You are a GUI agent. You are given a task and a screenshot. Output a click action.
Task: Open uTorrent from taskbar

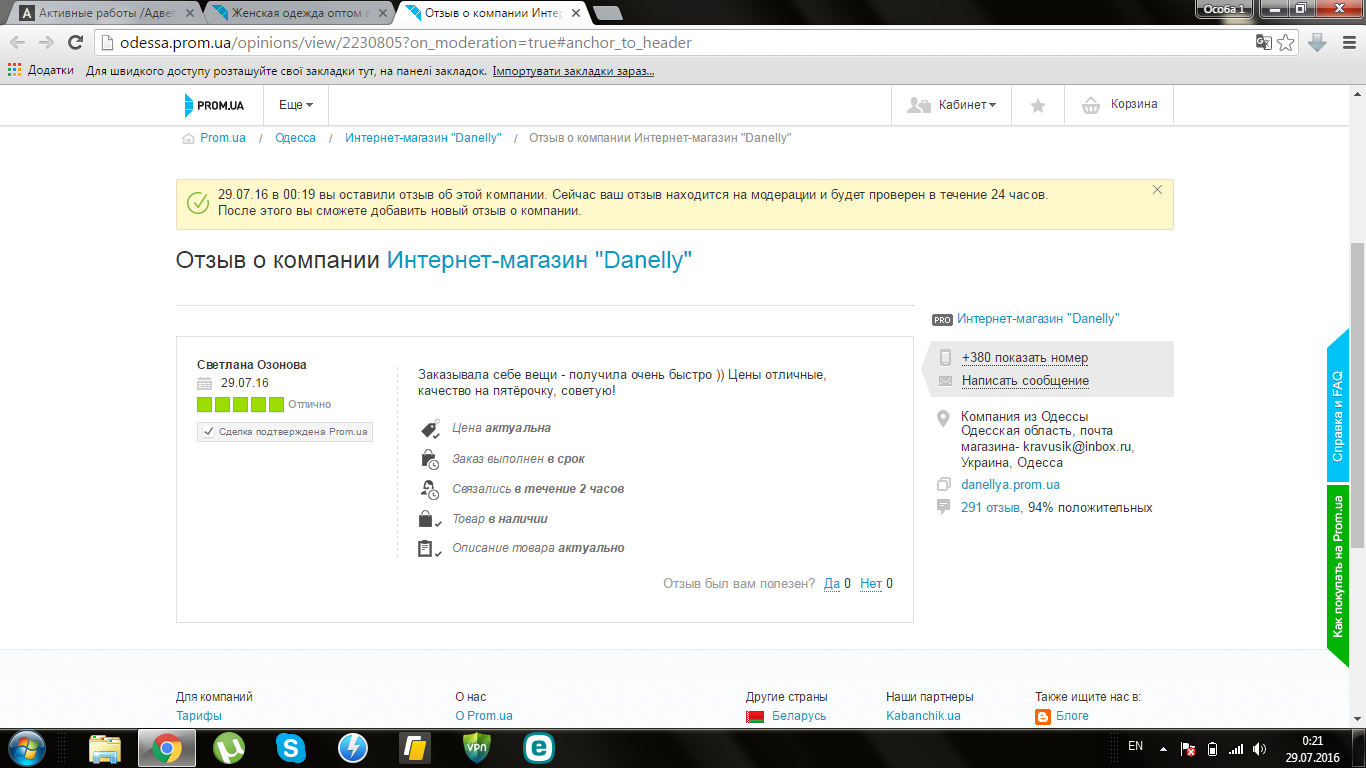229,748
